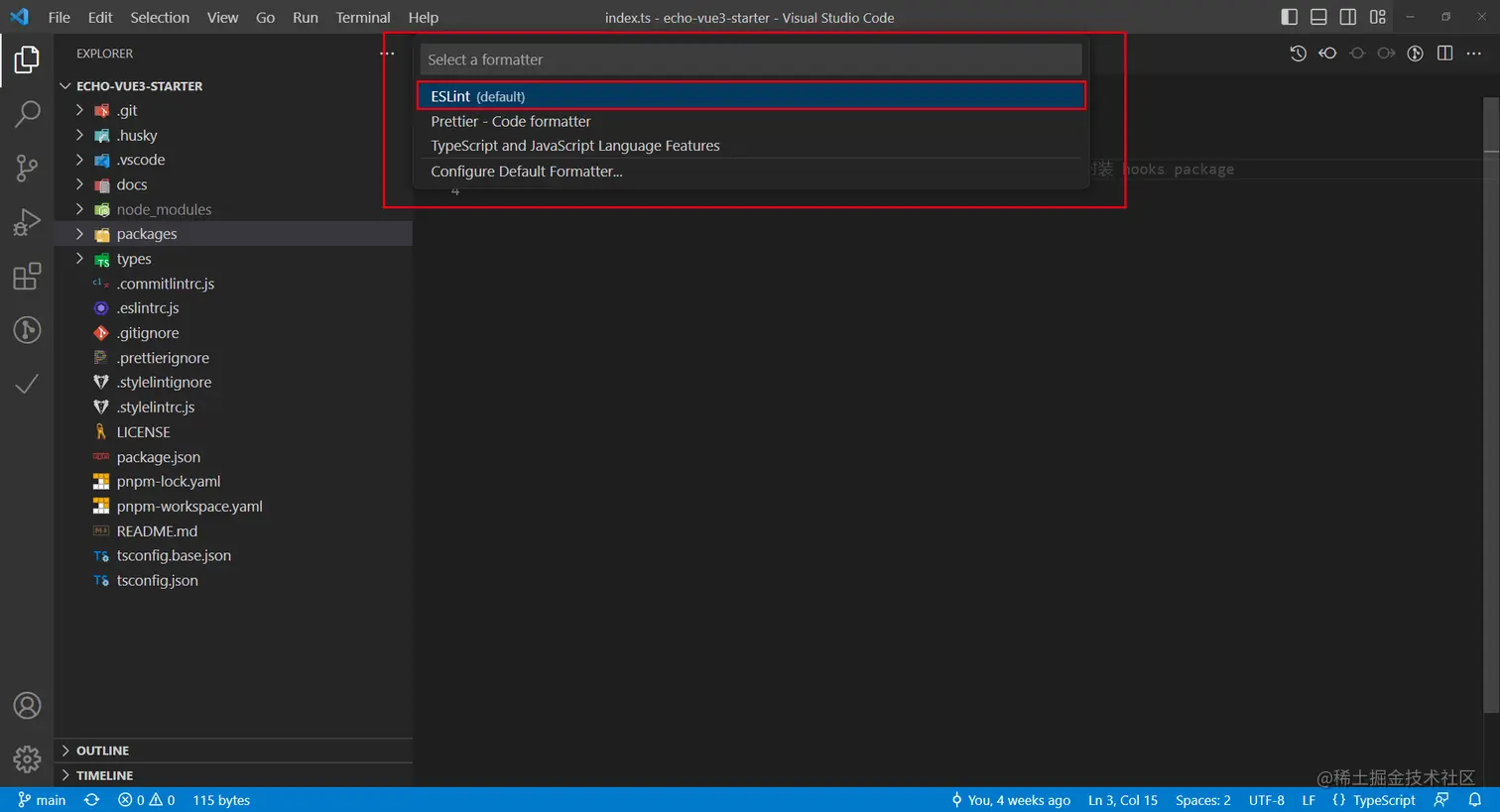Open the Explorer view in activity bar
This screenshot has height=812, width=1500.
[27, 59]
